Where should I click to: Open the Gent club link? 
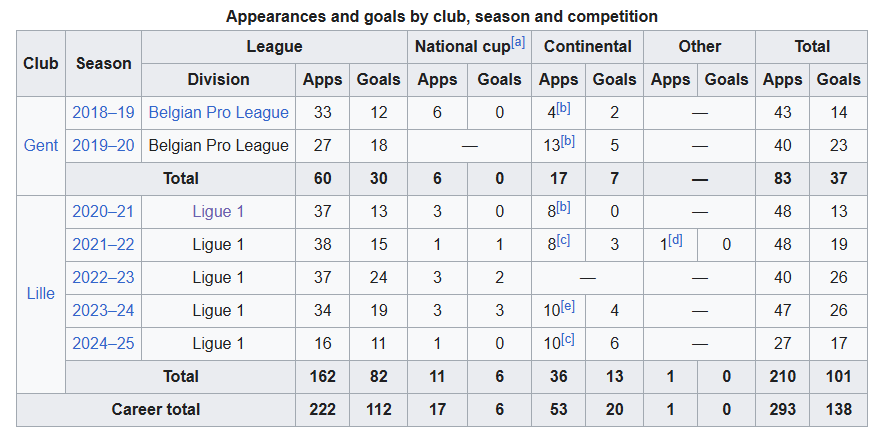tap(41, 145)
